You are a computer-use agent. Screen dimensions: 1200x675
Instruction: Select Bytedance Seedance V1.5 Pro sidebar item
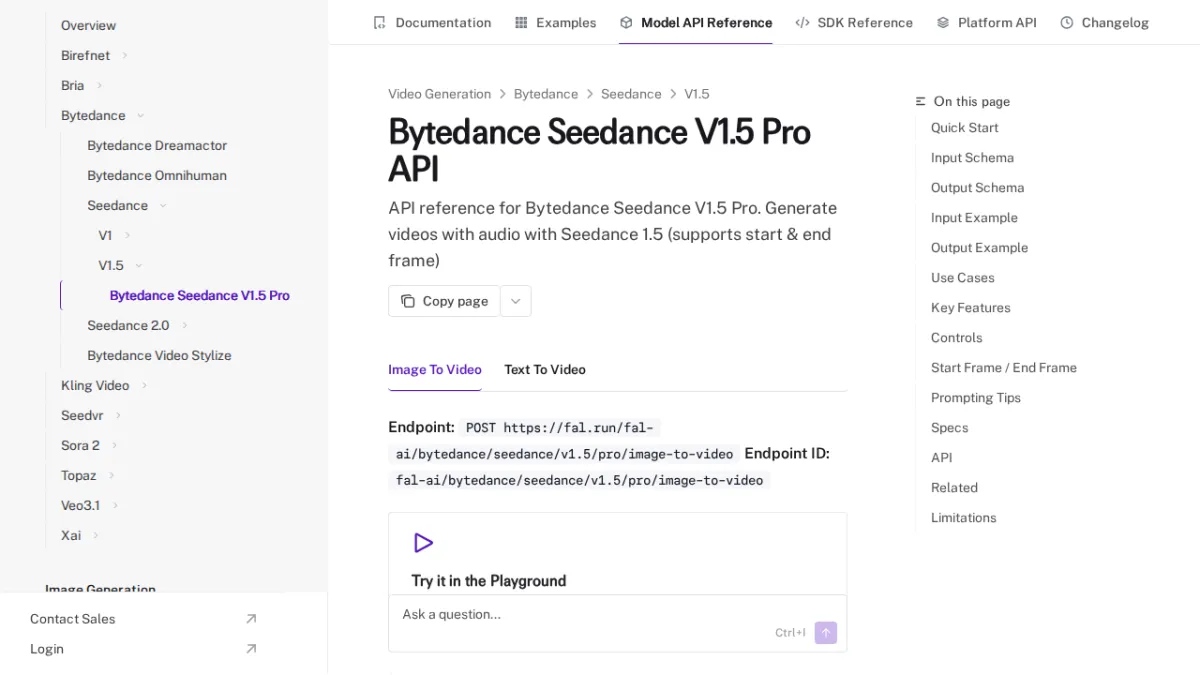click(x=200, y=295)
